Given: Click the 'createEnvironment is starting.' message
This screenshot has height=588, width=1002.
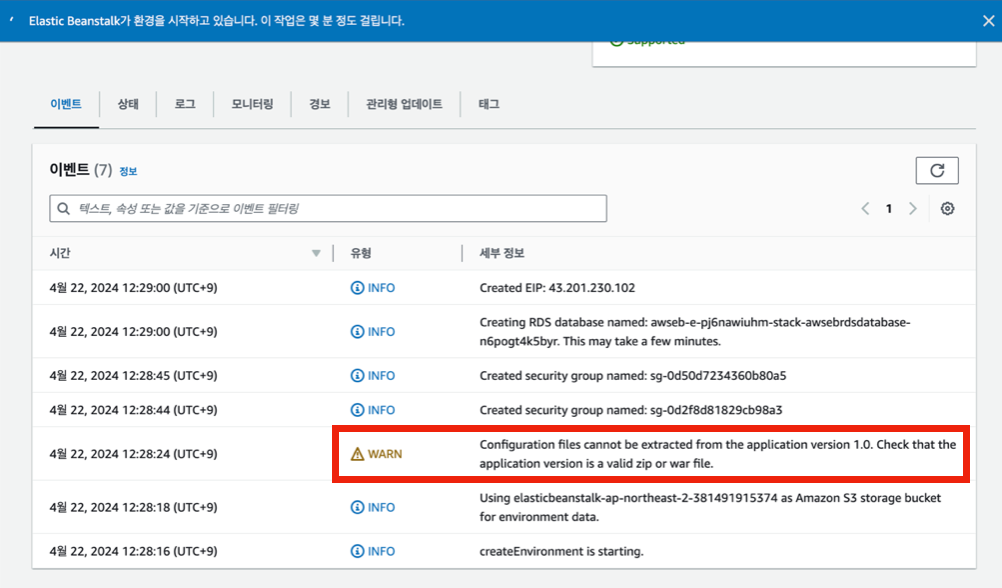Looking at the screenshot, I should tap(561, 551).
